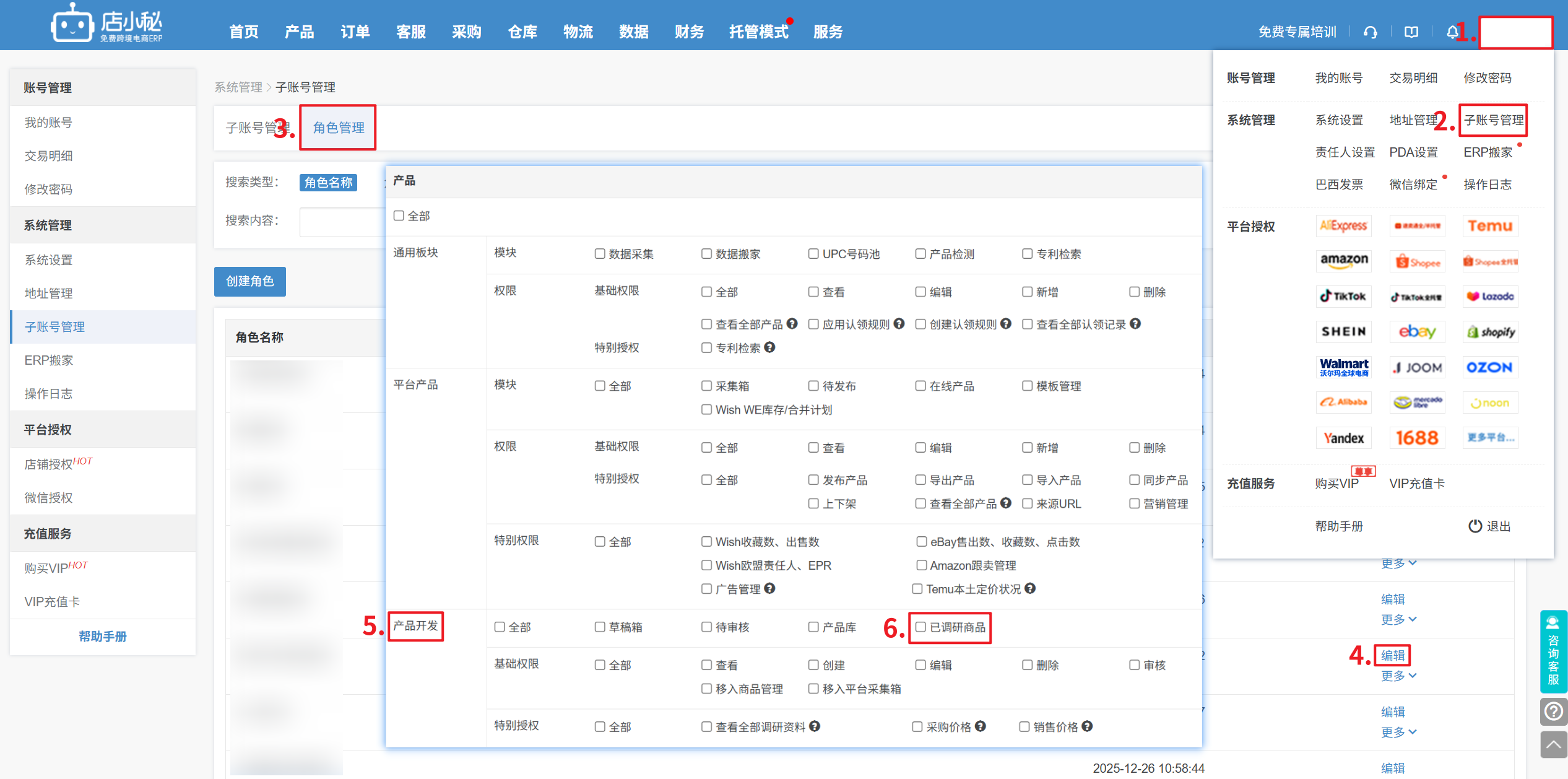Screen dimensions: 1568x779
Task: Click the 创建角色 button
Action: 249,281
